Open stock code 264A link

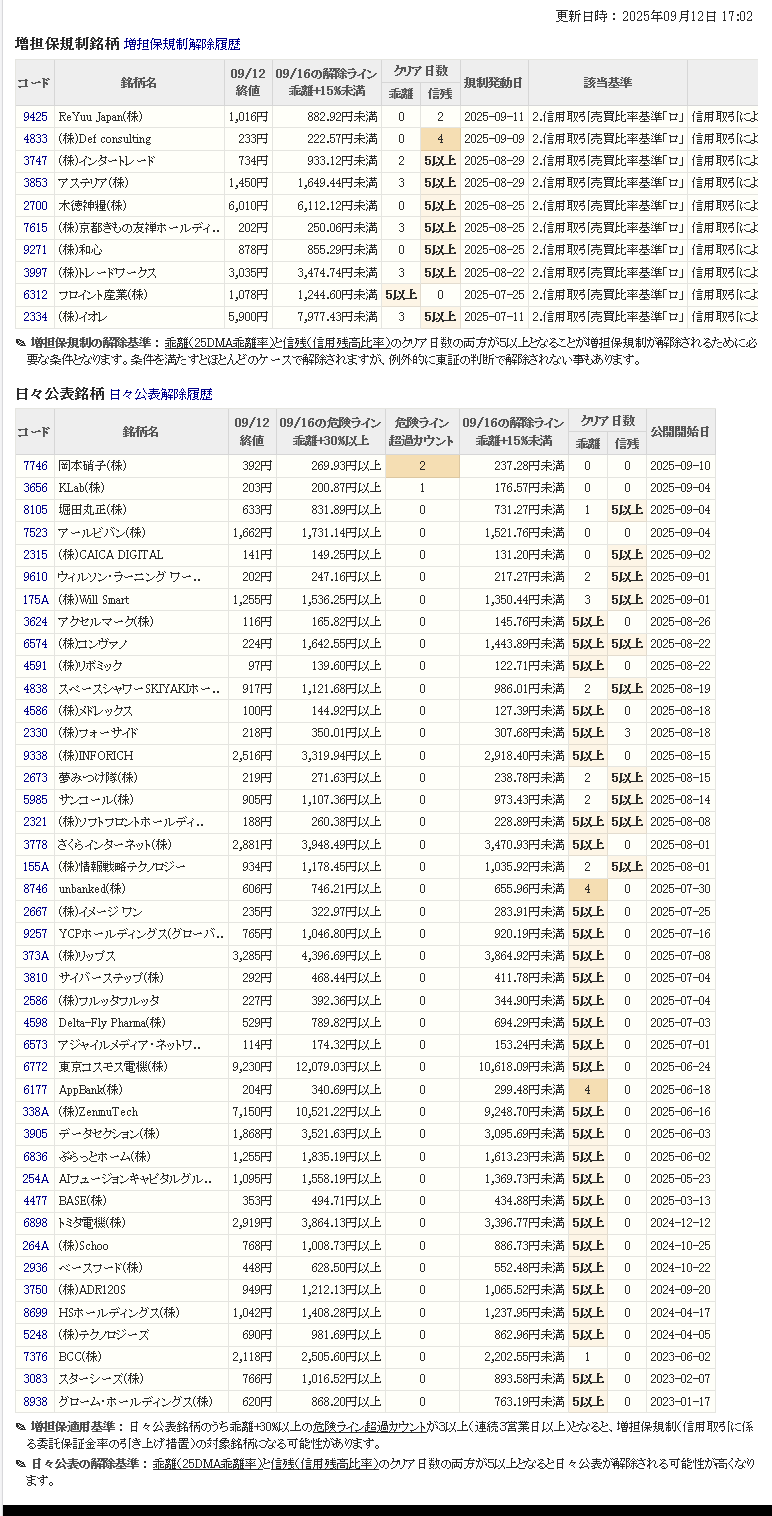tap(35, 1246)
